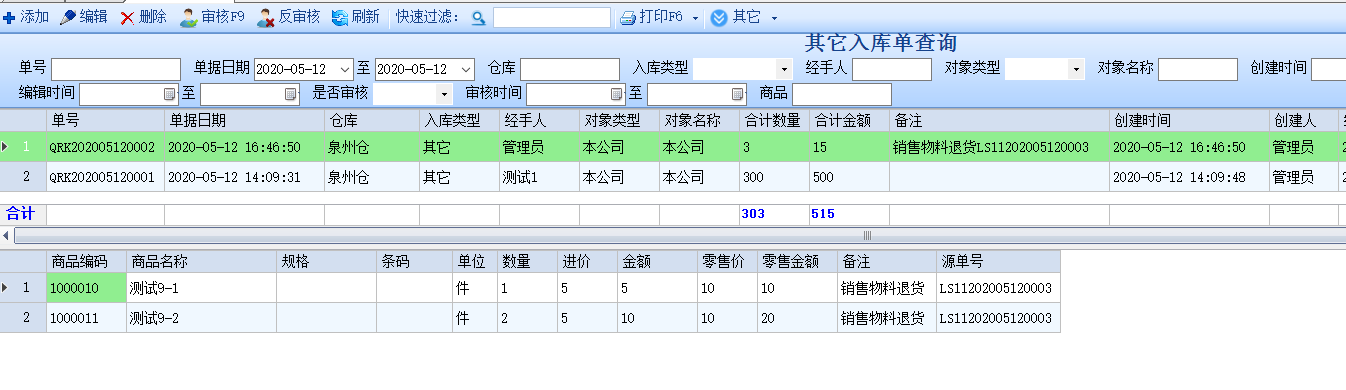The width and height of the screenshot is (1346, 390).
Task: Click the 添加 plus icon
Action: point(9,17)
